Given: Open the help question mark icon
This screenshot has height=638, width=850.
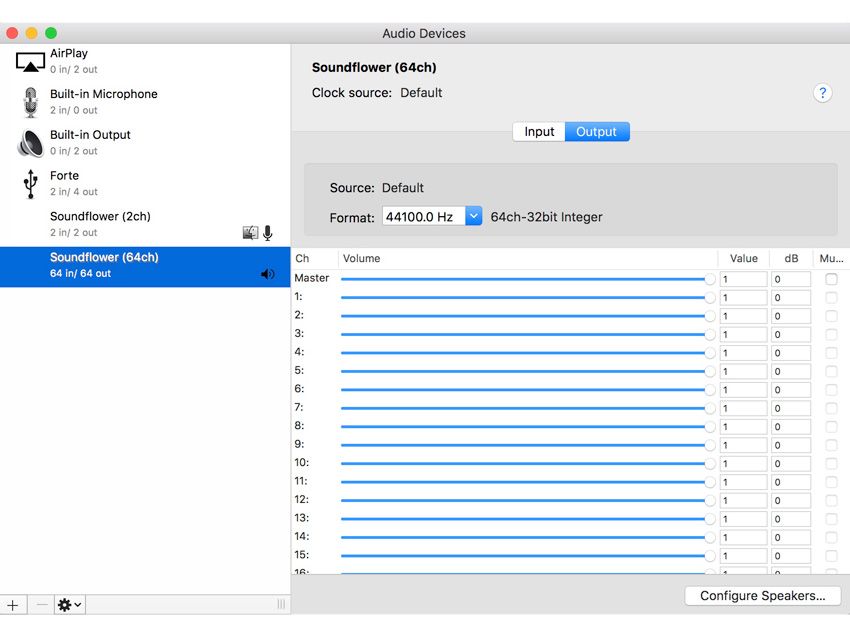Looking at the screenshot, I should pos(823,92).
